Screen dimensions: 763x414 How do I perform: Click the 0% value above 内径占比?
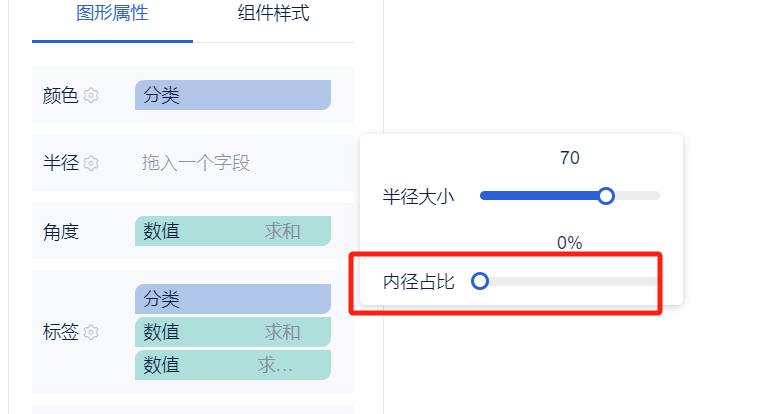pos(570,243)
